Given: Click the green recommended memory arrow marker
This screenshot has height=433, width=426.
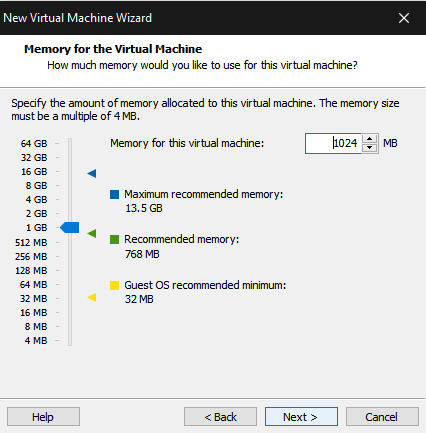Looking at the screenshot, I should (92, 233).
